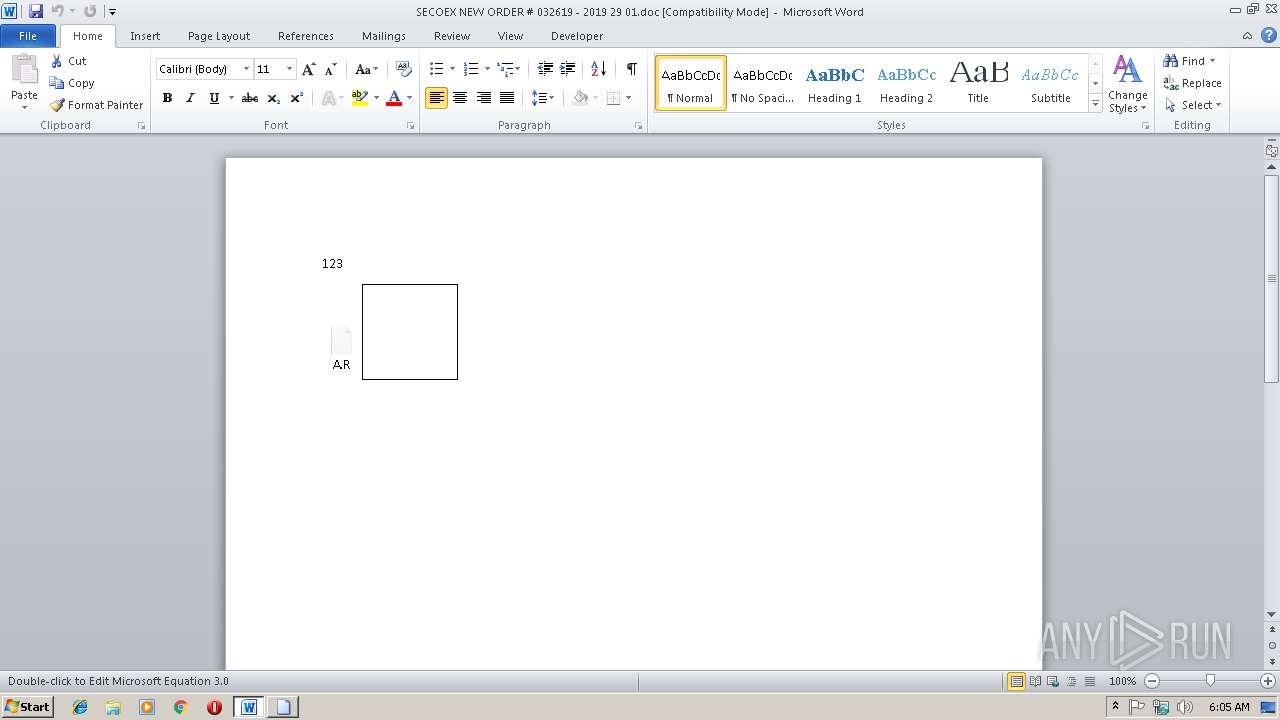Click the Replace button
Image resolution: width=1280 pixels, height=720 pixels.
coord(1192,83)
